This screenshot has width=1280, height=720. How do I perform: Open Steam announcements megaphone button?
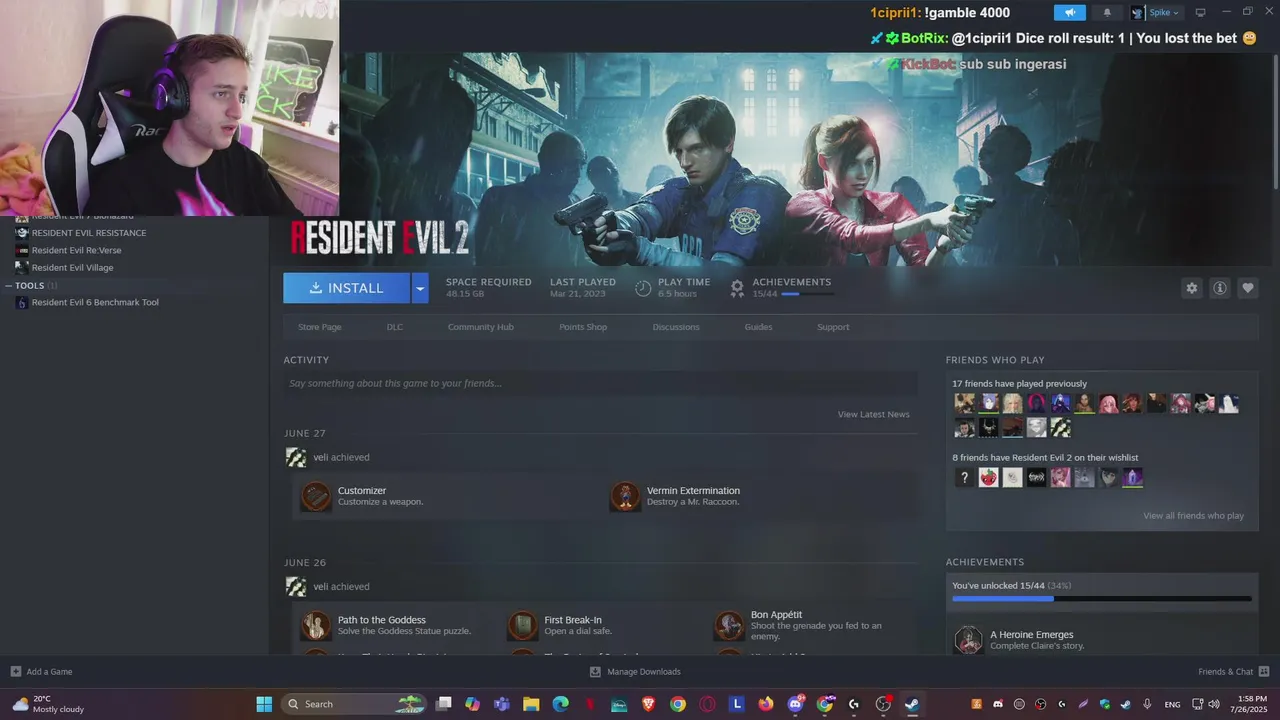point(1069,13)
